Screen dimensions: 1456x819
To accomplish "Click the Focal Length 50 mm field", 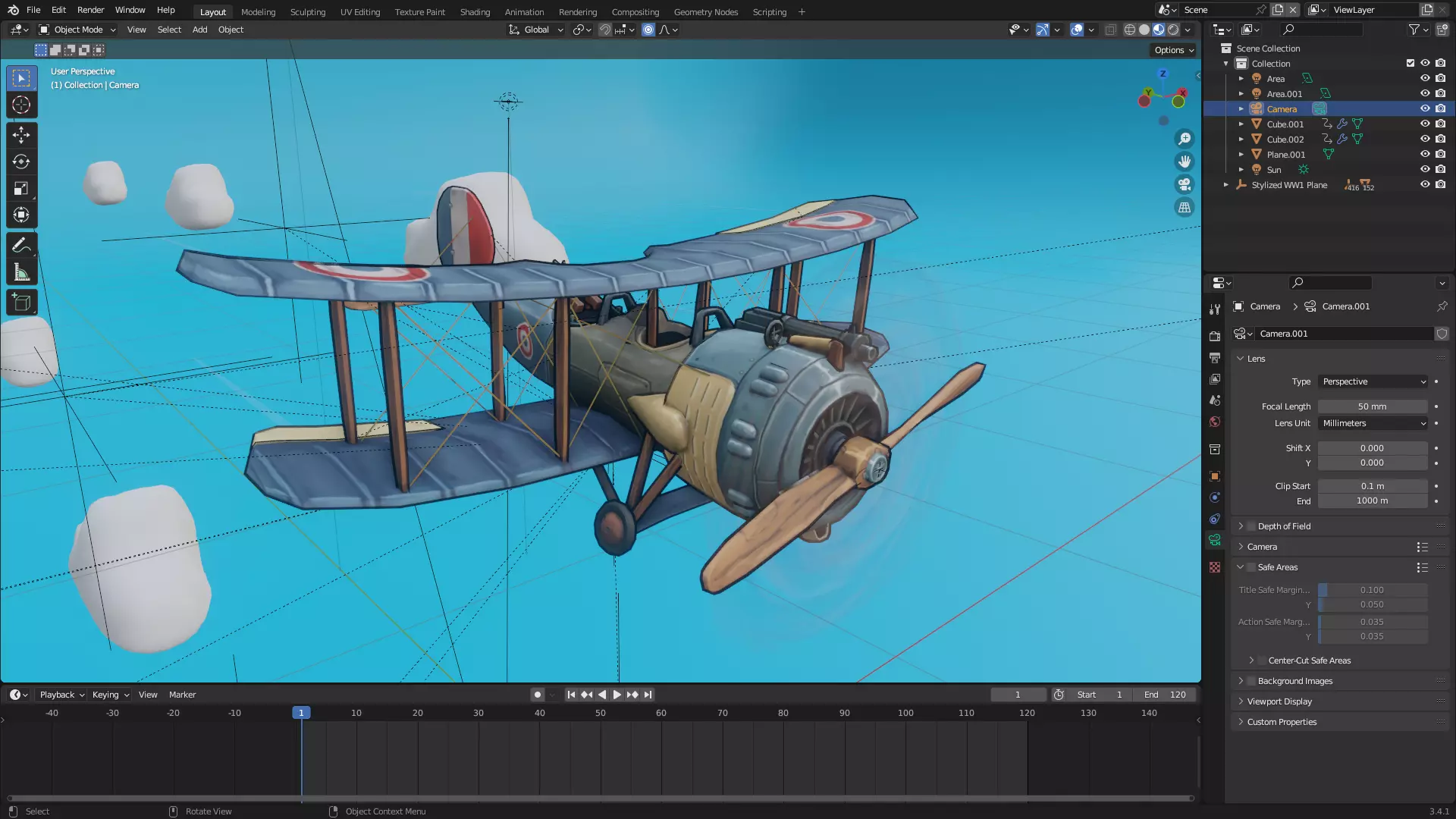I will point(1372,406).
